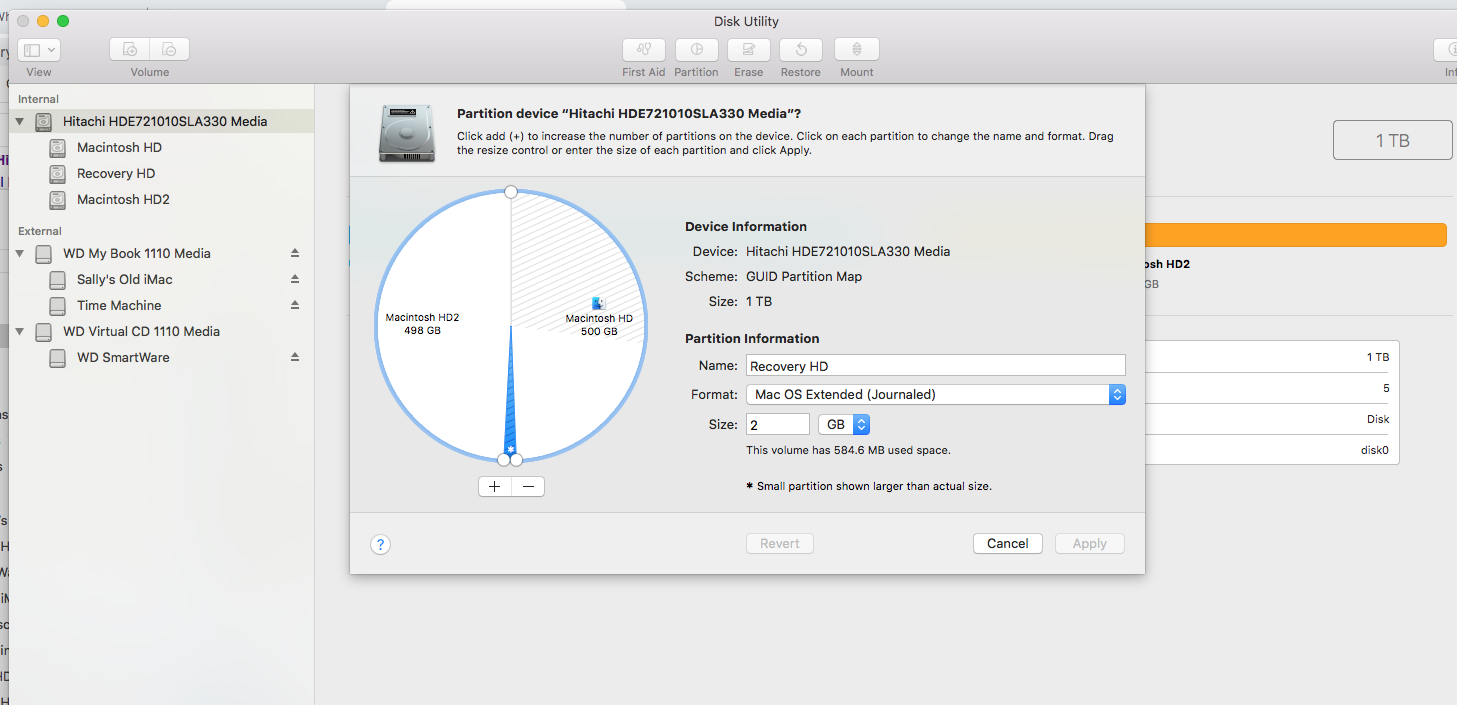
Task: Click the 1 TB capacity box
Action: [1393, 140]
